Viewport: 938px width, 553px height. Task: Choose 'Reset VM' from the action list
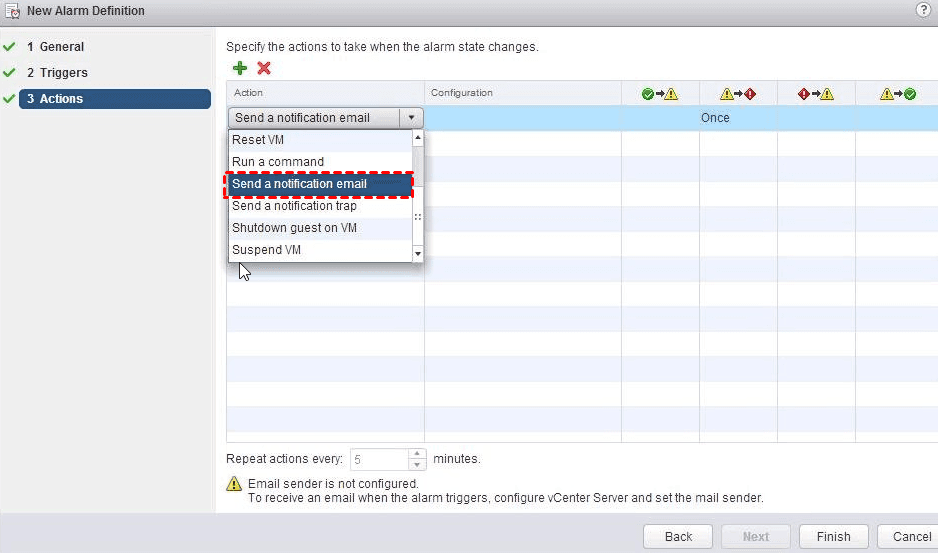point(320,140)
